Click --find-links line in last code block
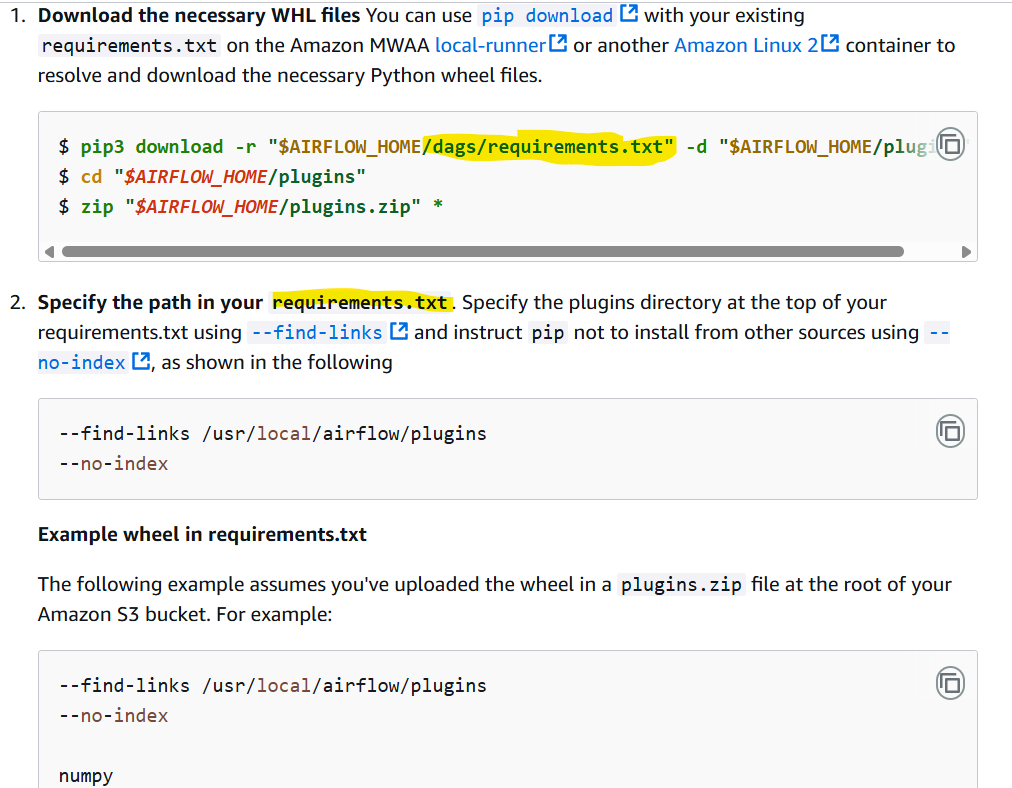This screenshot has width=1012, height=788. [x=272, y=685]
